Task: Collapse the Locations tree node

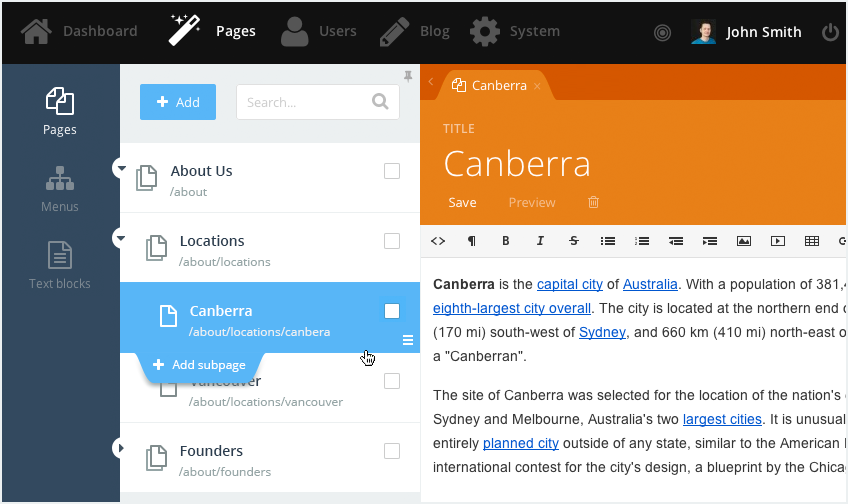Action: pos(121,239)
